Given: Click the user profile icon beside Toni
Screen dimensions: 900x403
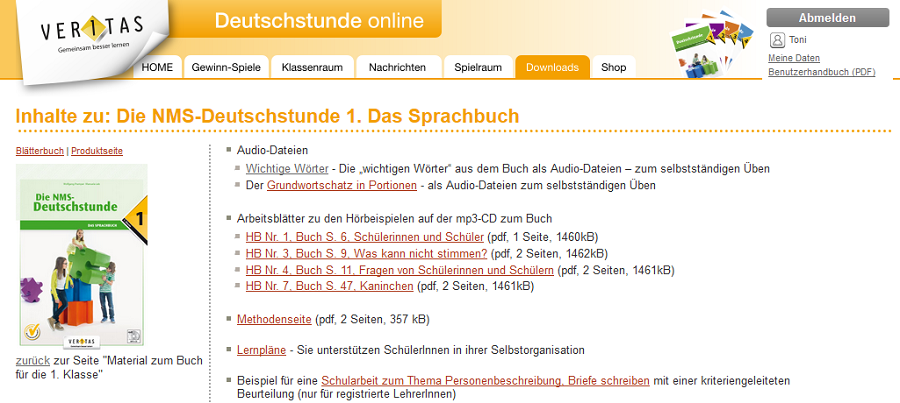Looking at the screenshot, I should (x=778, y=40).
